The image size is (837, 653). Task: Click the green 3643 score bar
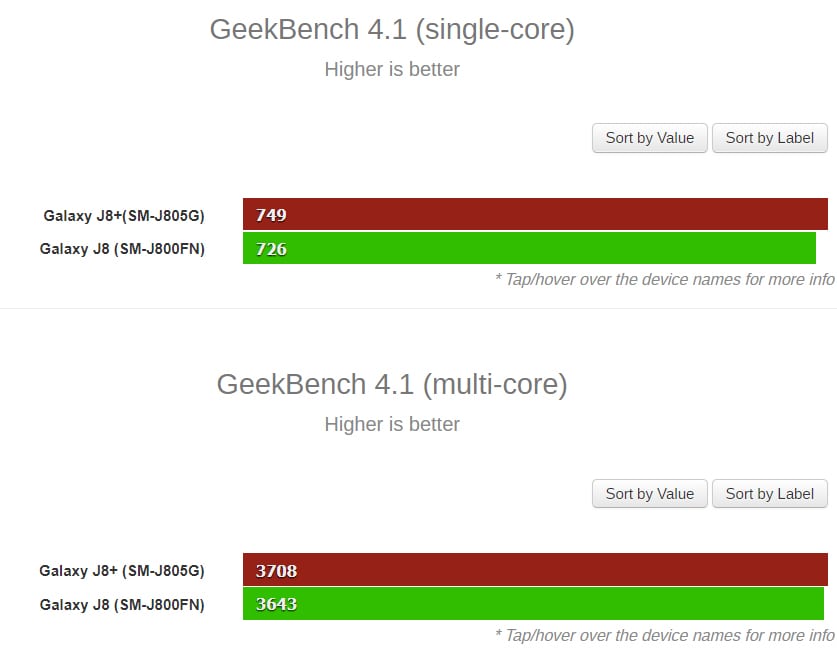[533, 603]
